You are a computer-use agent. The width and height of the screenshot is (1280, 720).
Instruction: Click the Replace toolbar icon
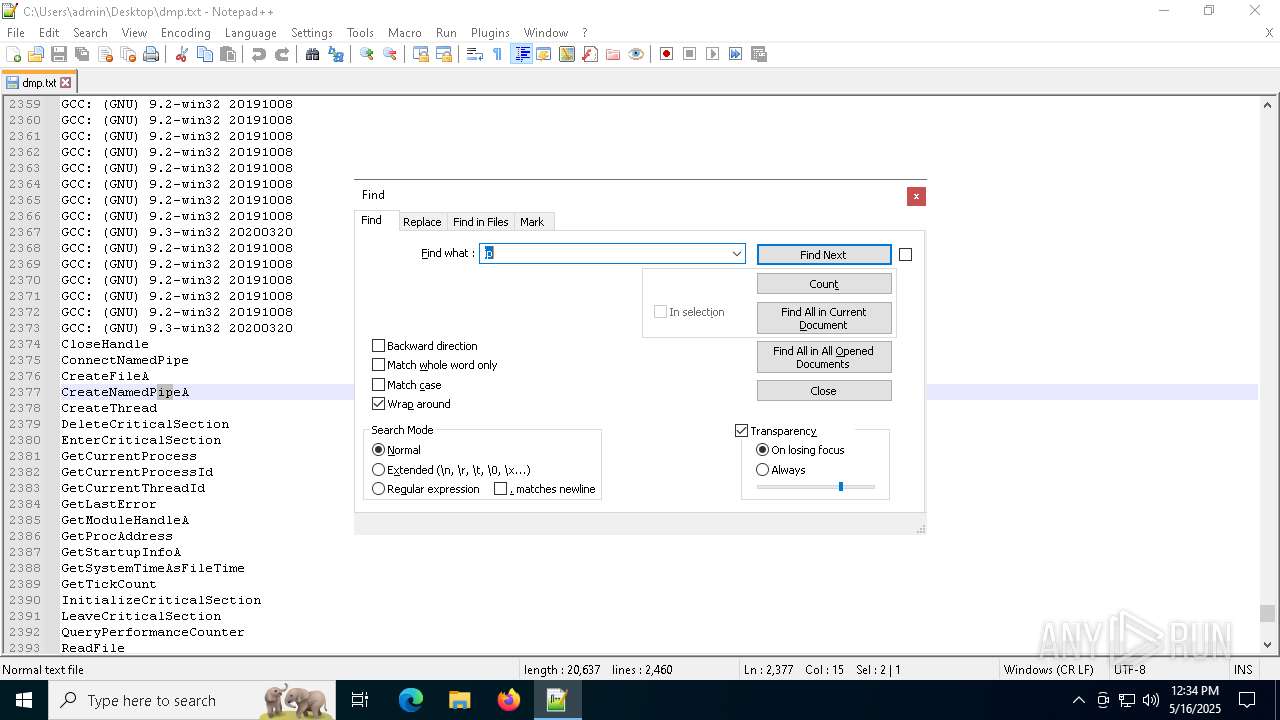pyautogui.click(x=336, y=54)
